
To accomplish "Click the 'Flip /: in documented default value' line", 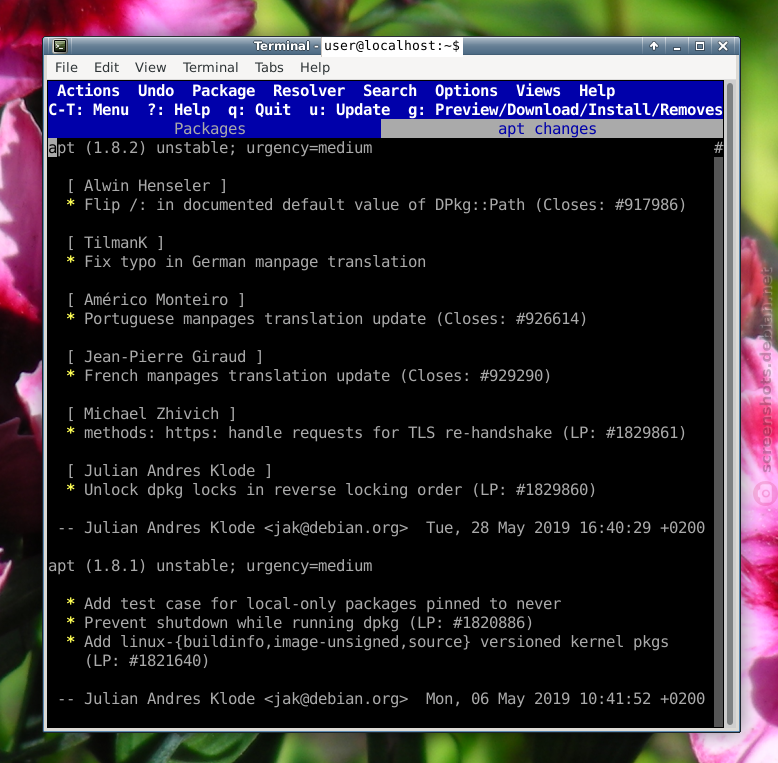I will coord(376,205).
